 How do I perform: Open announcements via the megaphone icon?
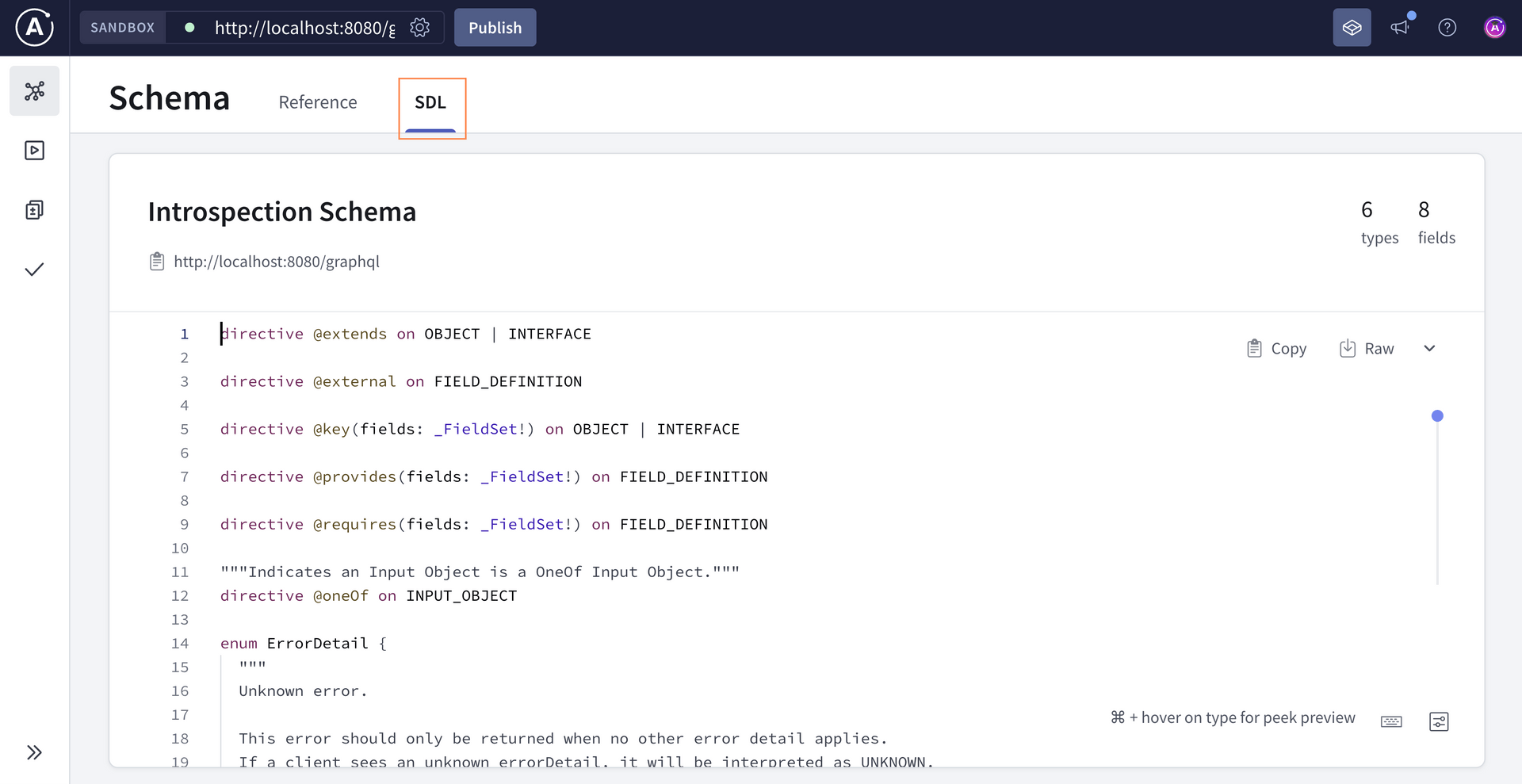[x=1400, y=27]
